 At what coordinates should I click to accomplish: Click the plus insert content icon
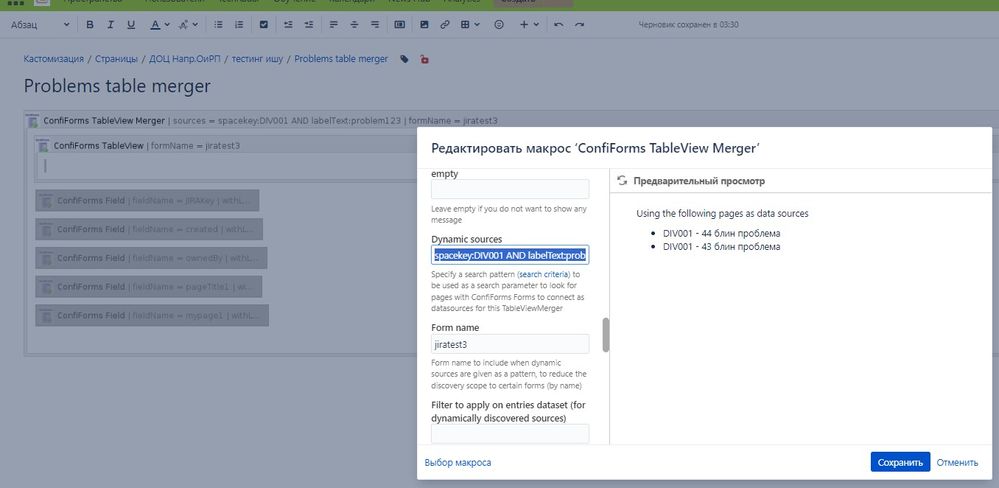[x=524, y=25]
